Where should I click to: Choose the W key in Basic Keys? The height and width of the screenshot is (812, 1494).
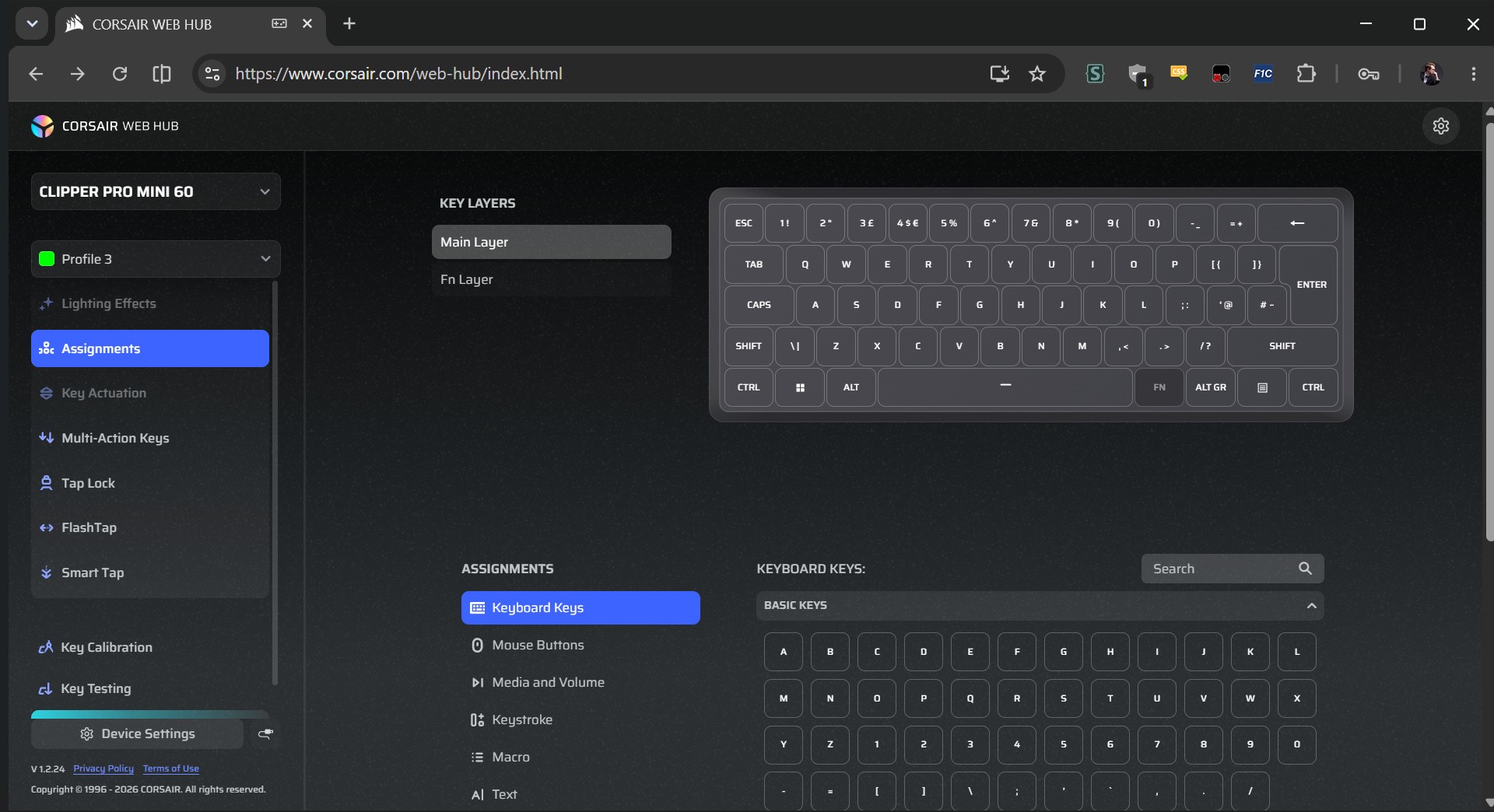(1250, 698)
